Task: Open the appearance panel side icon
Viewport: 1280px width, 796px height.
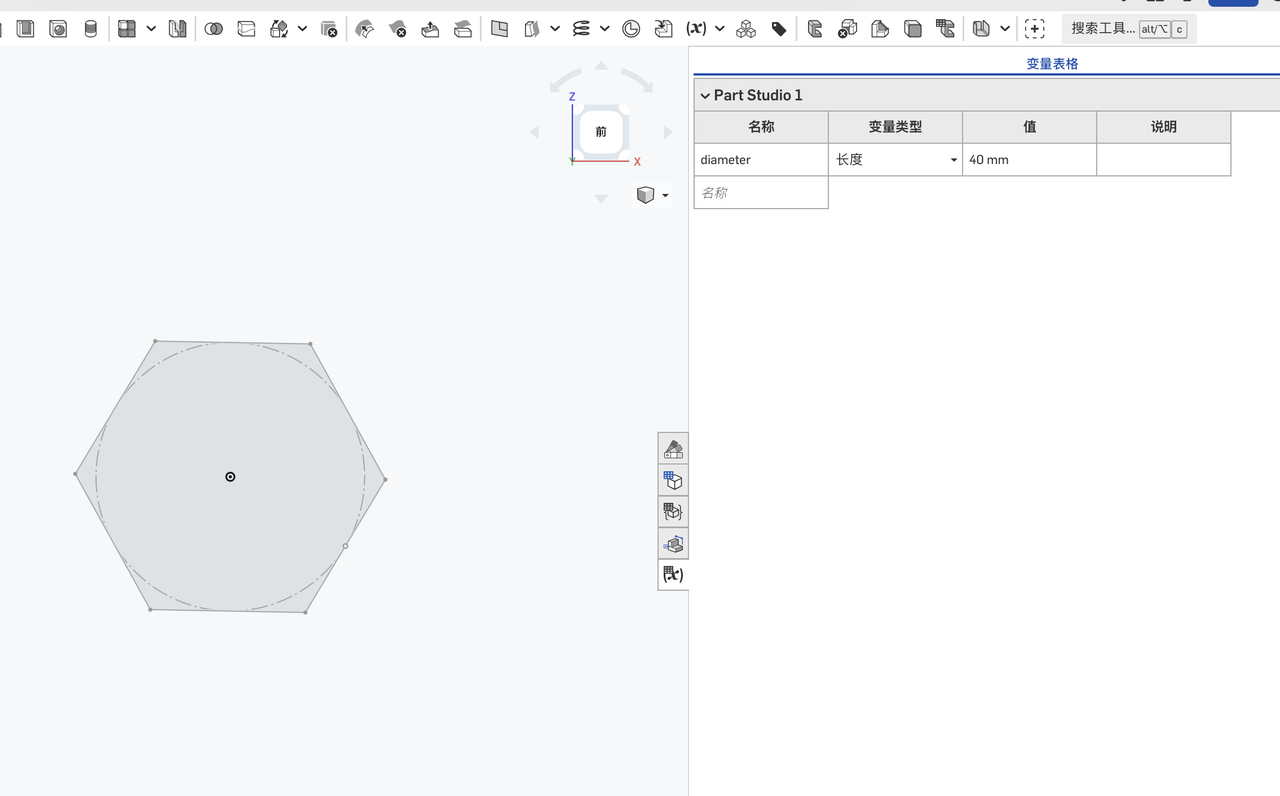Action: pyautogui.click(x=673, y=449)
